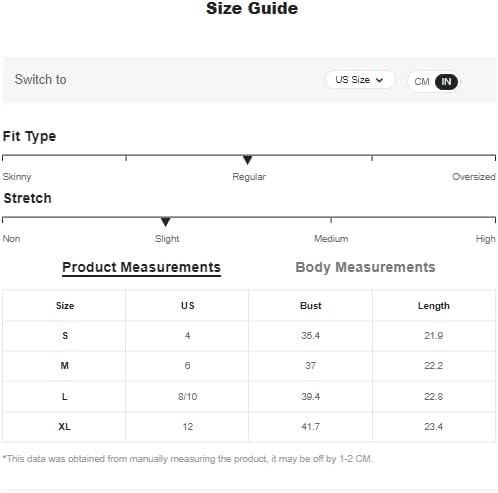The width and height of the screenshot is (498, 493).
Task: Click the Skinny fit label
Action: coord(17,177)
